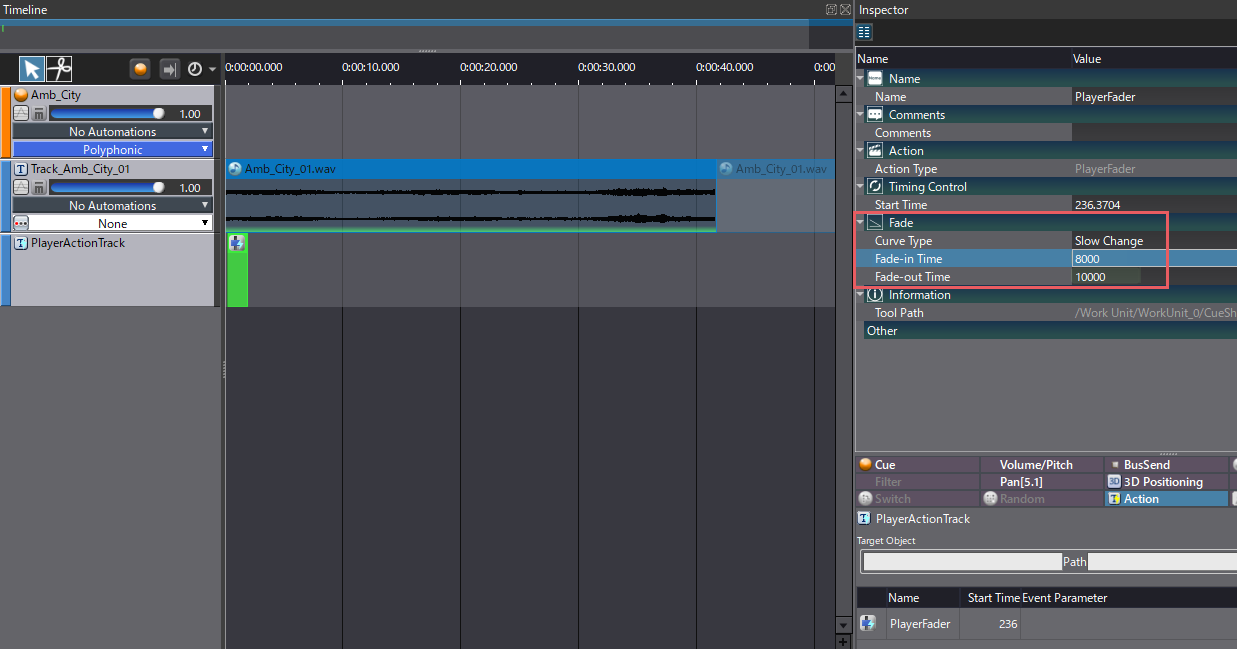Click the graph icon on Amb_City cue
The width and height of the screenshot is (1237, 649).
(x=21, y=114)
